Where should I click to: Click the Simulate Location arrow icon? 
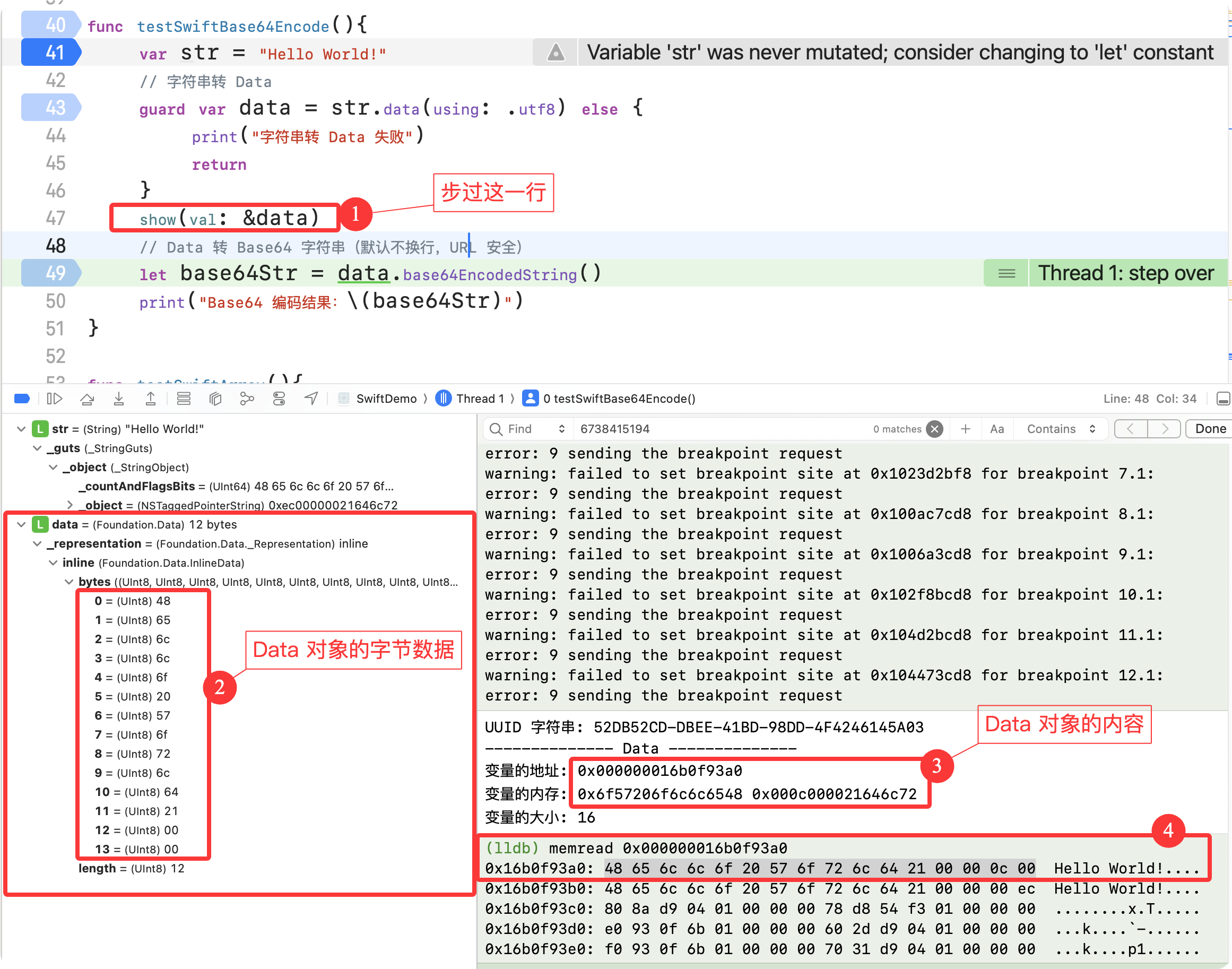coord(311,399)
